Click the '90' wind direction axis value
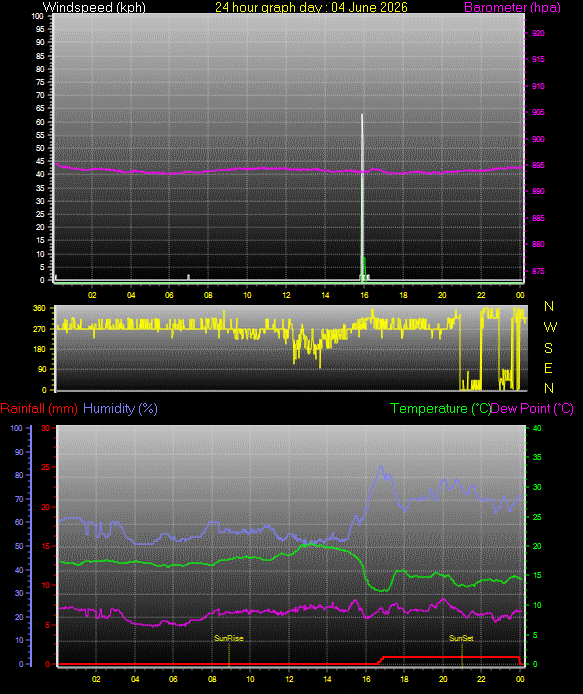 42,369
